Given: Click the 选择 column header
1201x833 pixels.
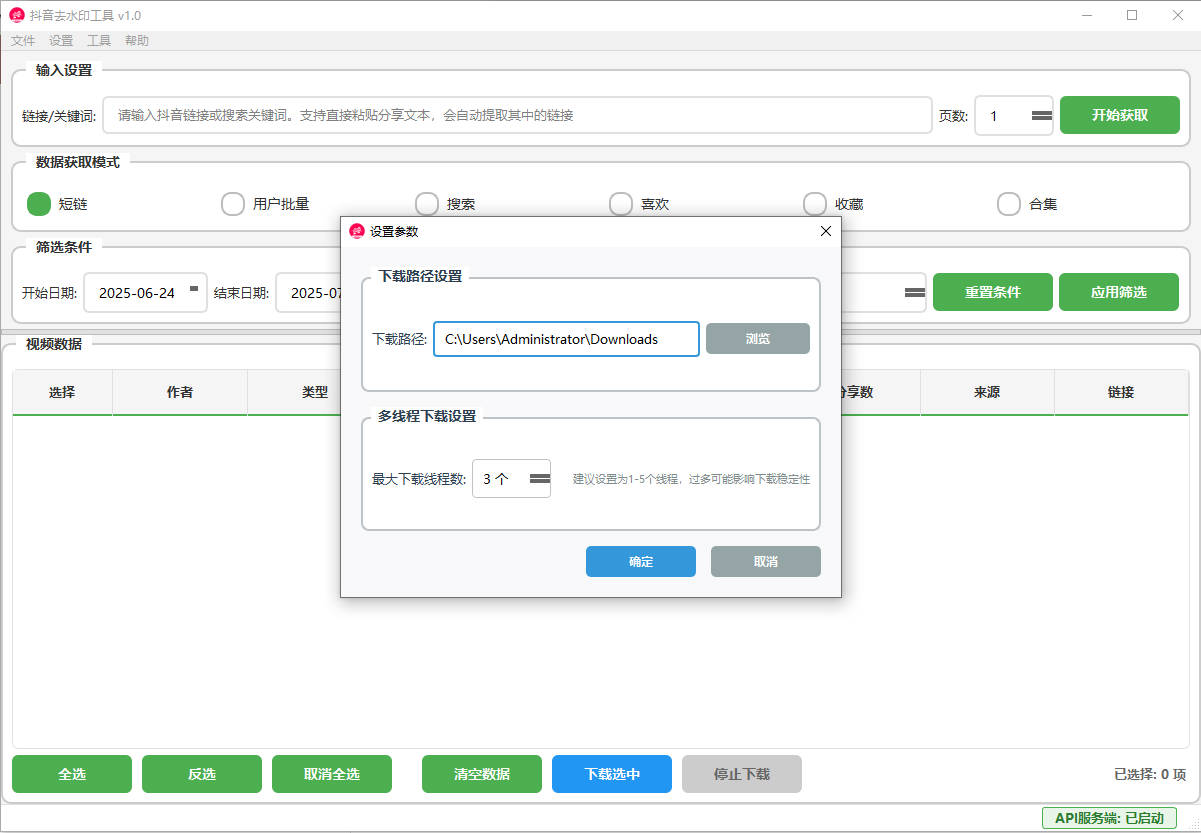Looking at the screenshot, I should pos(62,392).
